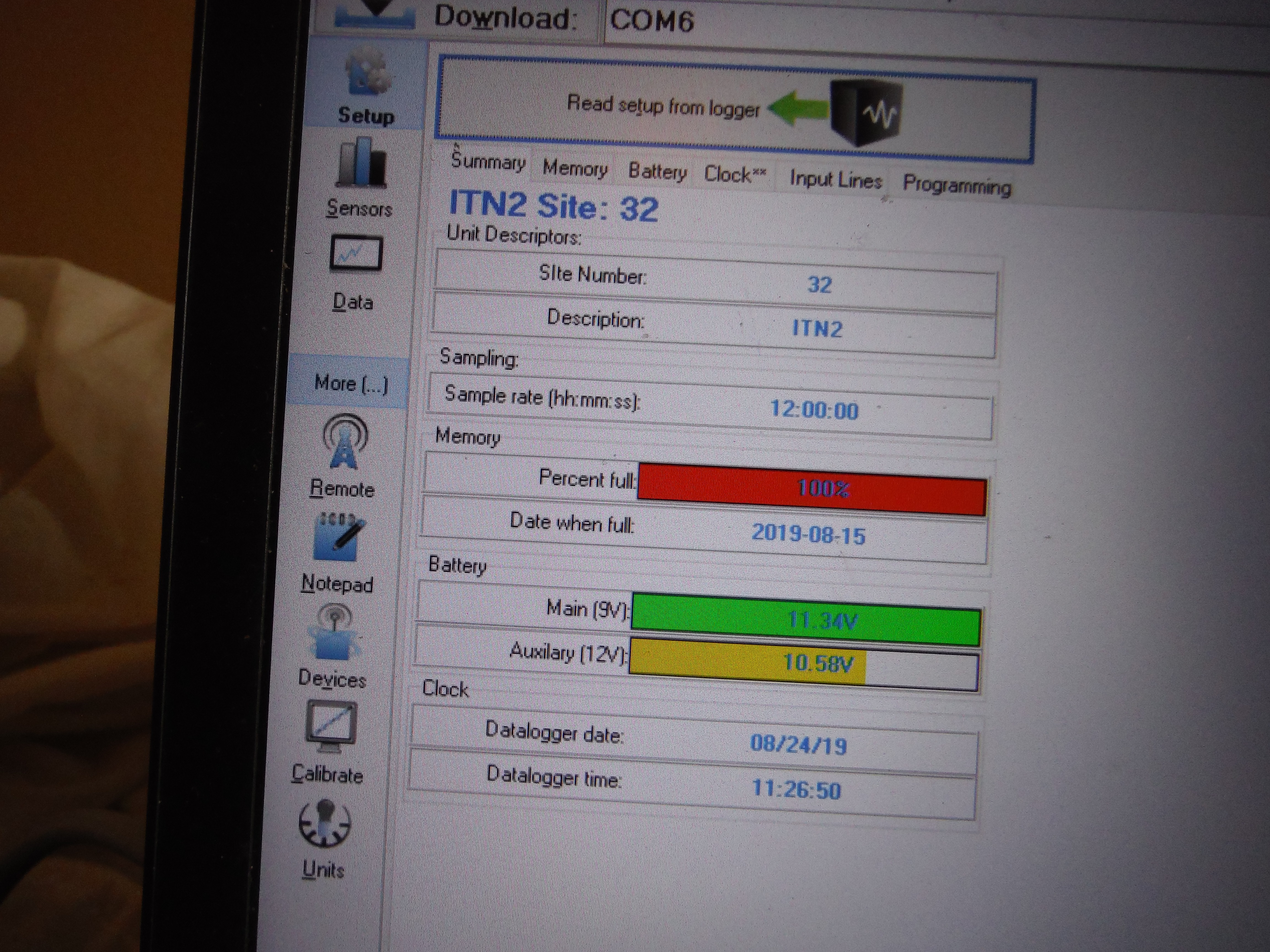
Task: Click the Download icon at top
Action: (375, 14)
